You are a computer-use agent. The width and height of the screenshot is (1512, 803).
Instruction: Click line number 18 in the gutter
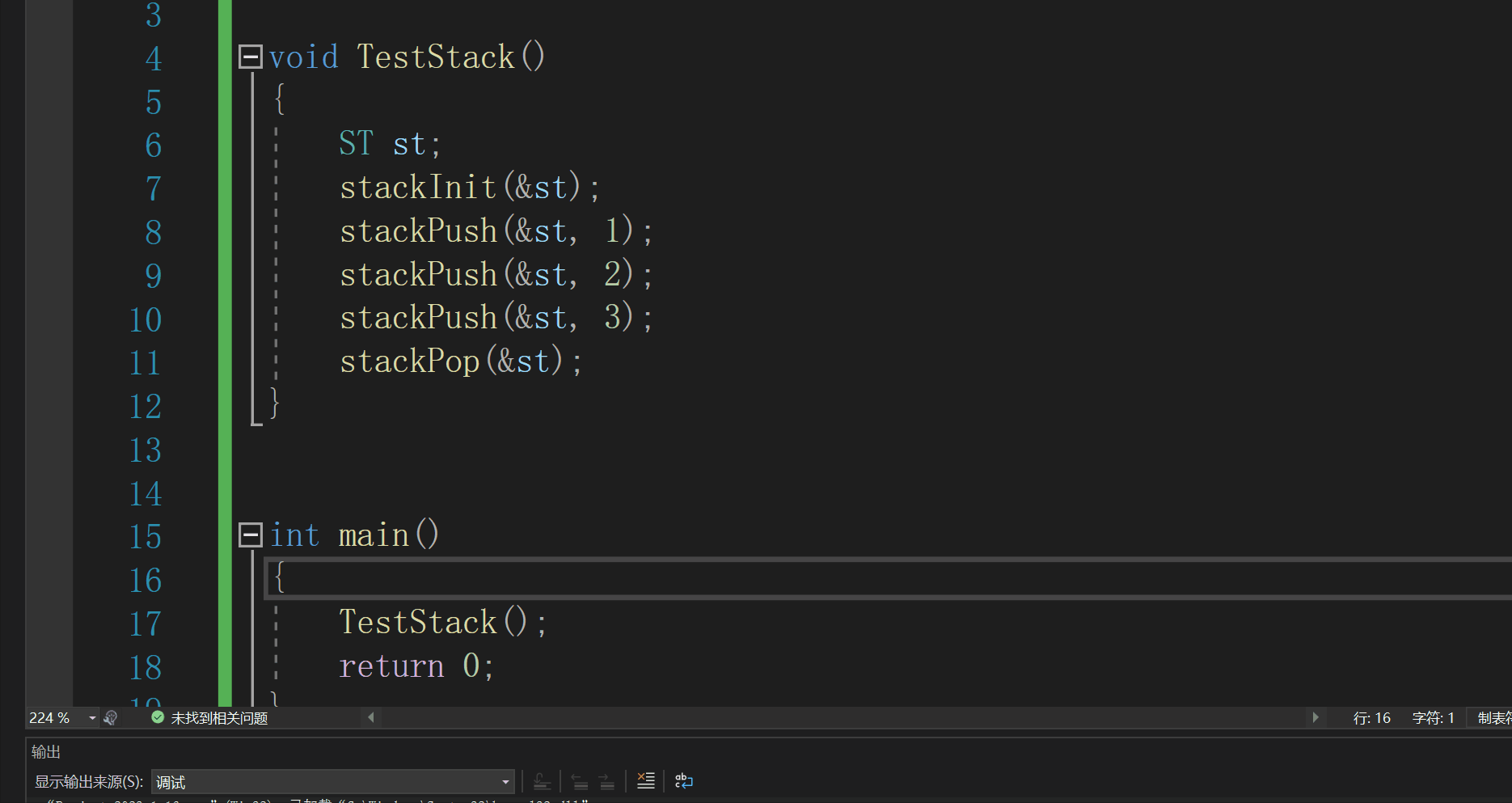[146, 668]
